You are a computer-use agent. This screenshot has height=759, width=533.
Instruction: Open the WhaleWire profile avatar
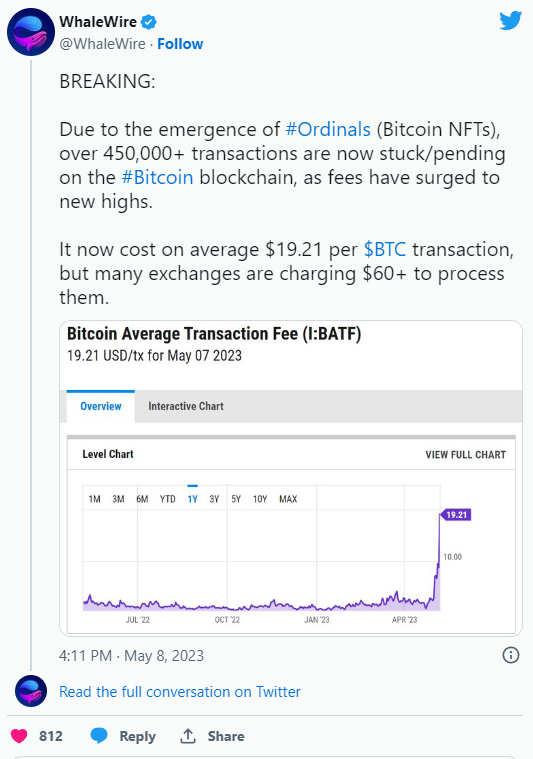[31, 32]
